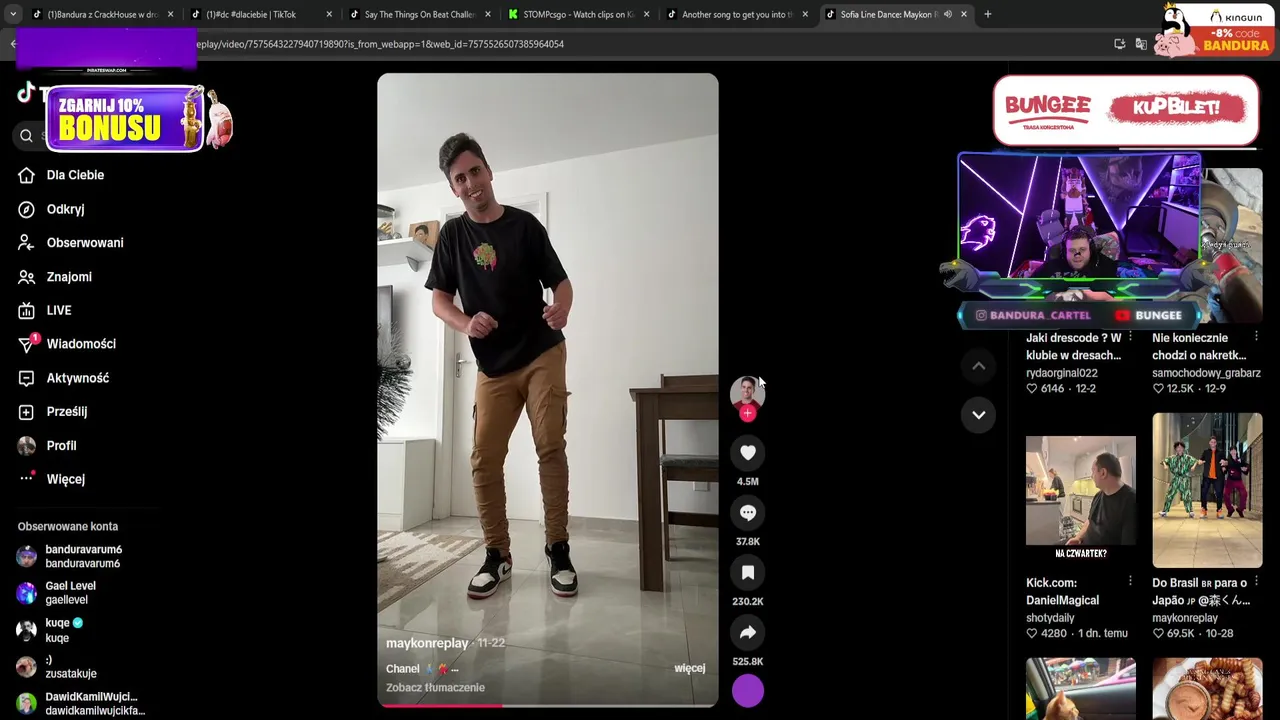This screenshot has height=720, width=1280.
Task: Click Zobacz tłumaczenie under the caption
Action: [435, 688]
